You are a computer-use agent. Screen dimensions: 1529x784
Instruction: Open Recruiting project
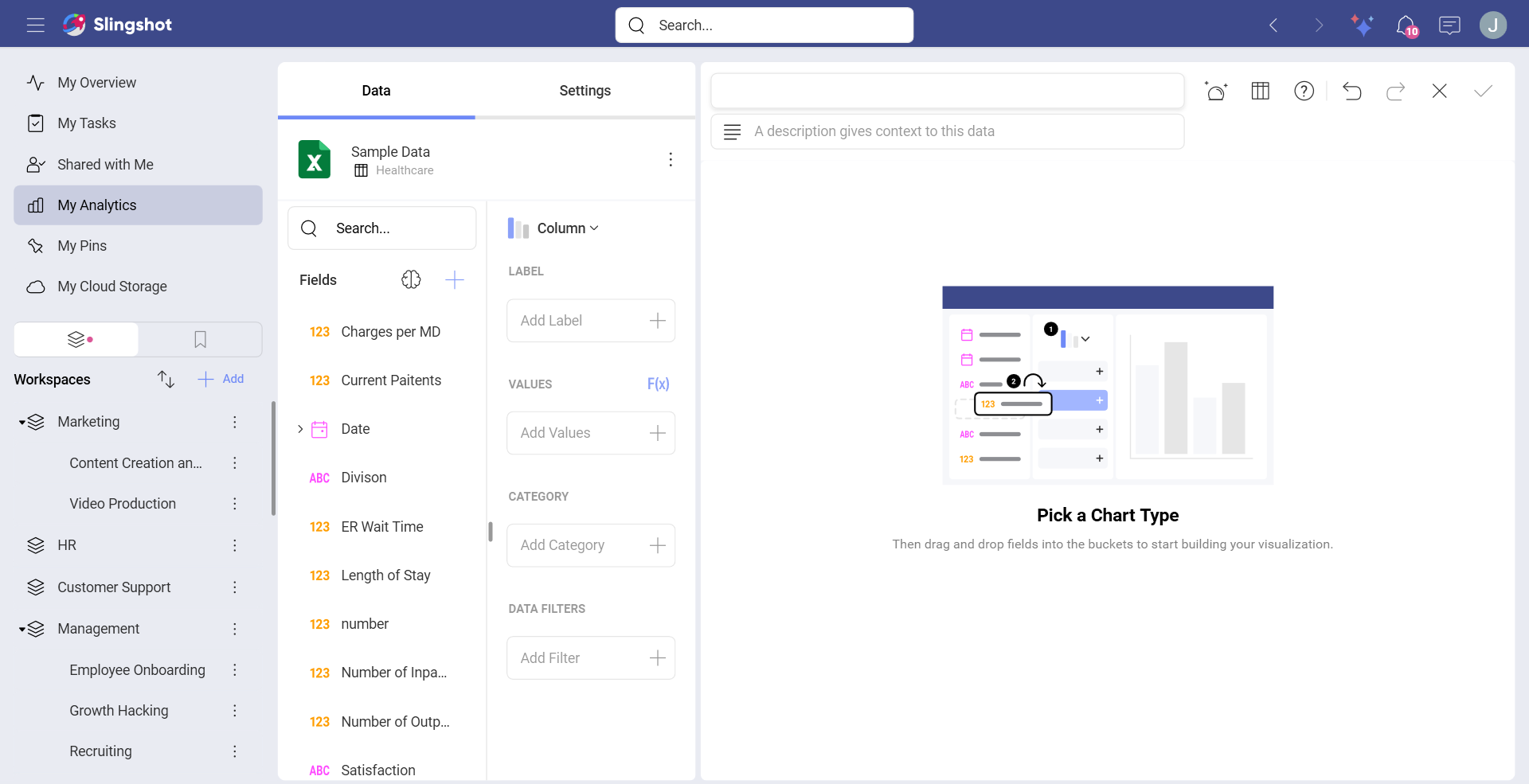click(x=100, y=751)
